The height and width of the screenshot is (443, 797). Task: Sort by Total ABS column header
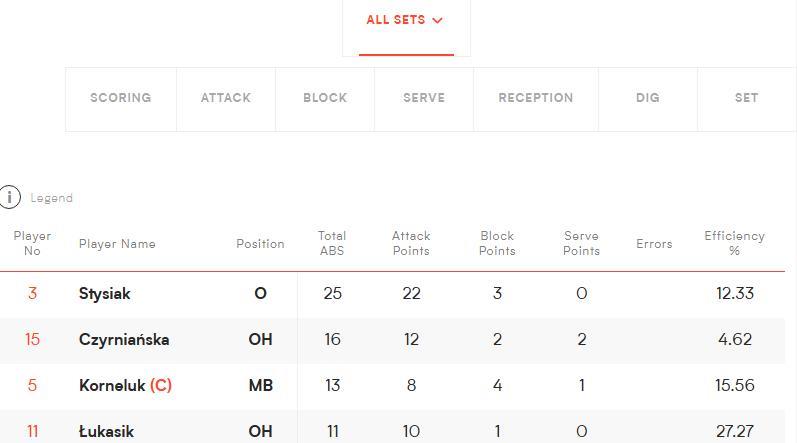332,243
